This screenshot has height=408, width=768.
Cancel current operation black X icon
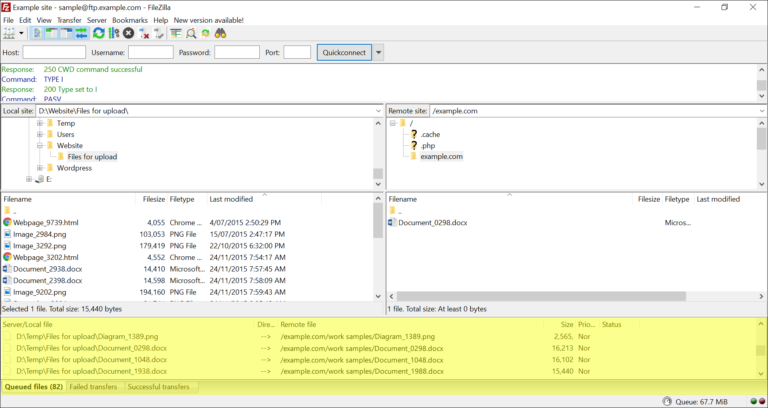tap(128, 33)
